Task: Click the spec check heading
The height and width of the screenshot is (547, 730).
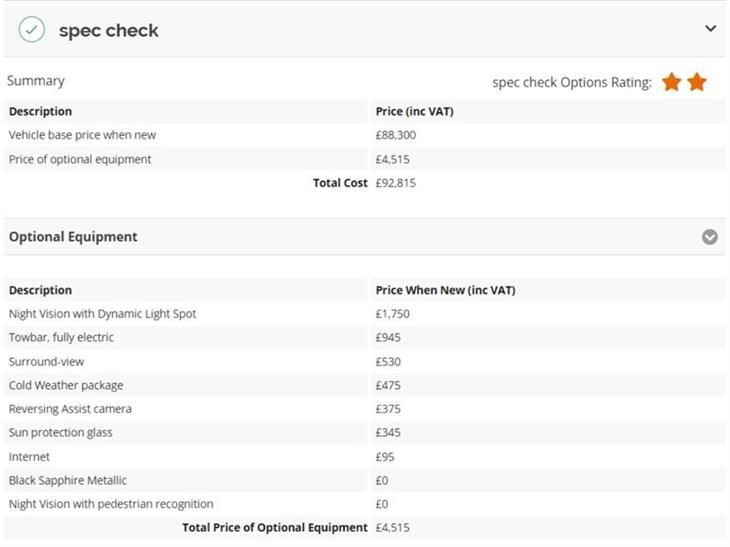Action: tap(108, 31)
